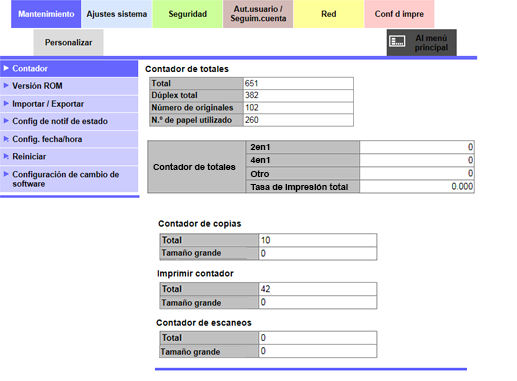Image resolution: width=517 pixels, height=381 pixels.
Task: Click arrow icon beside Importar / Exportar
Action: click(6, 103)
